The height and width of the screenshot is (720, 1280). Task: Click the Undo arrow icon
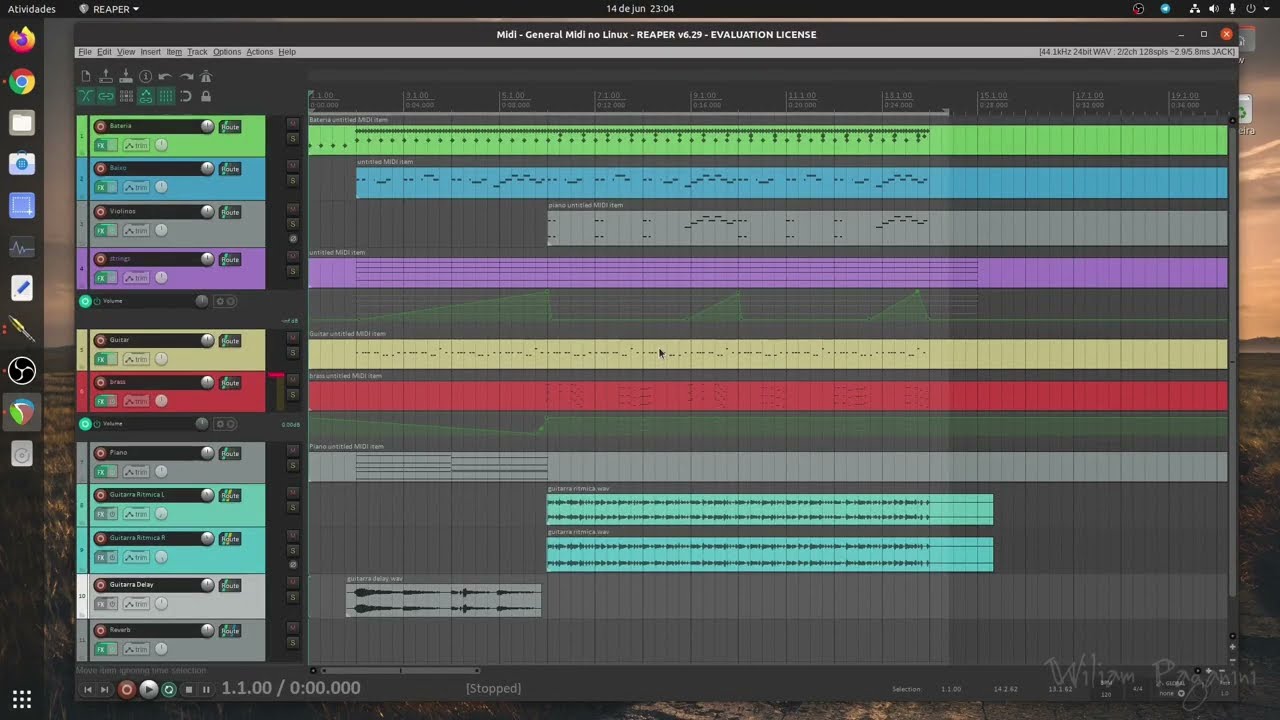pos(166,76)
